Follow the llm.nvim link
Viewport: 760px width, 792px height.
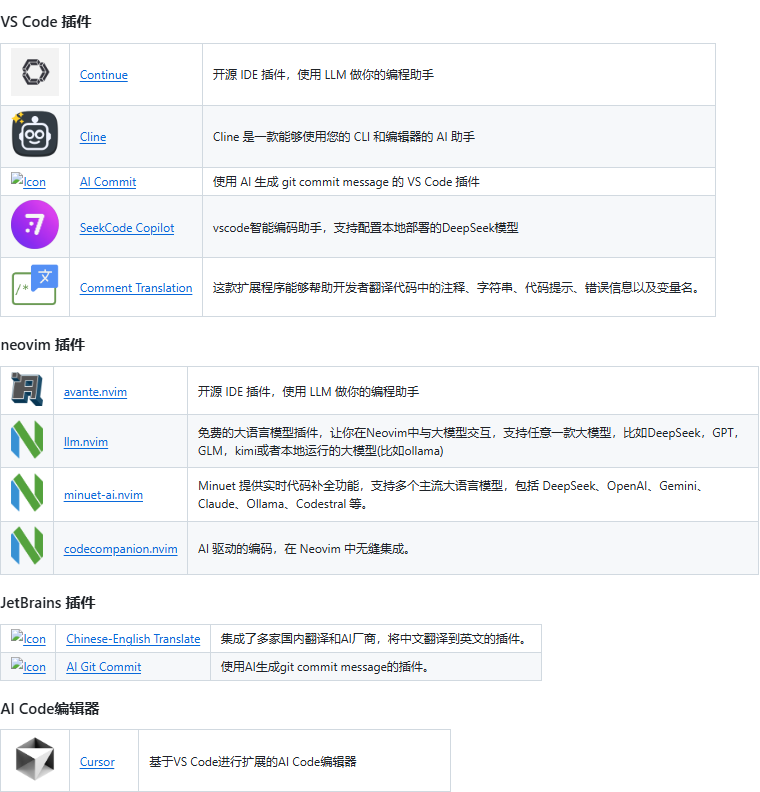pos(86,442)
